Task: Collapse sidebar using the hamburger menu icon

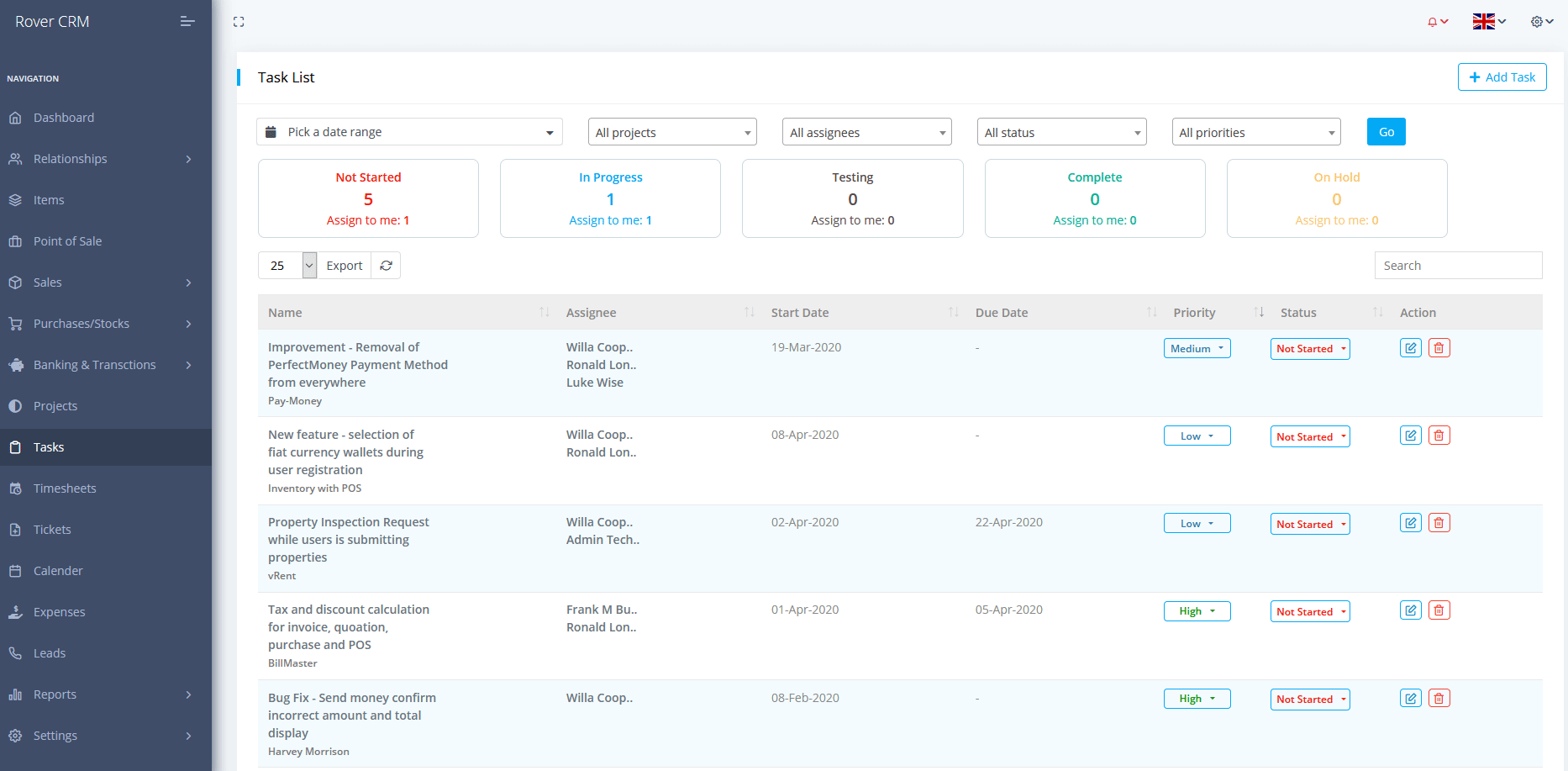Action: [187, 22]
